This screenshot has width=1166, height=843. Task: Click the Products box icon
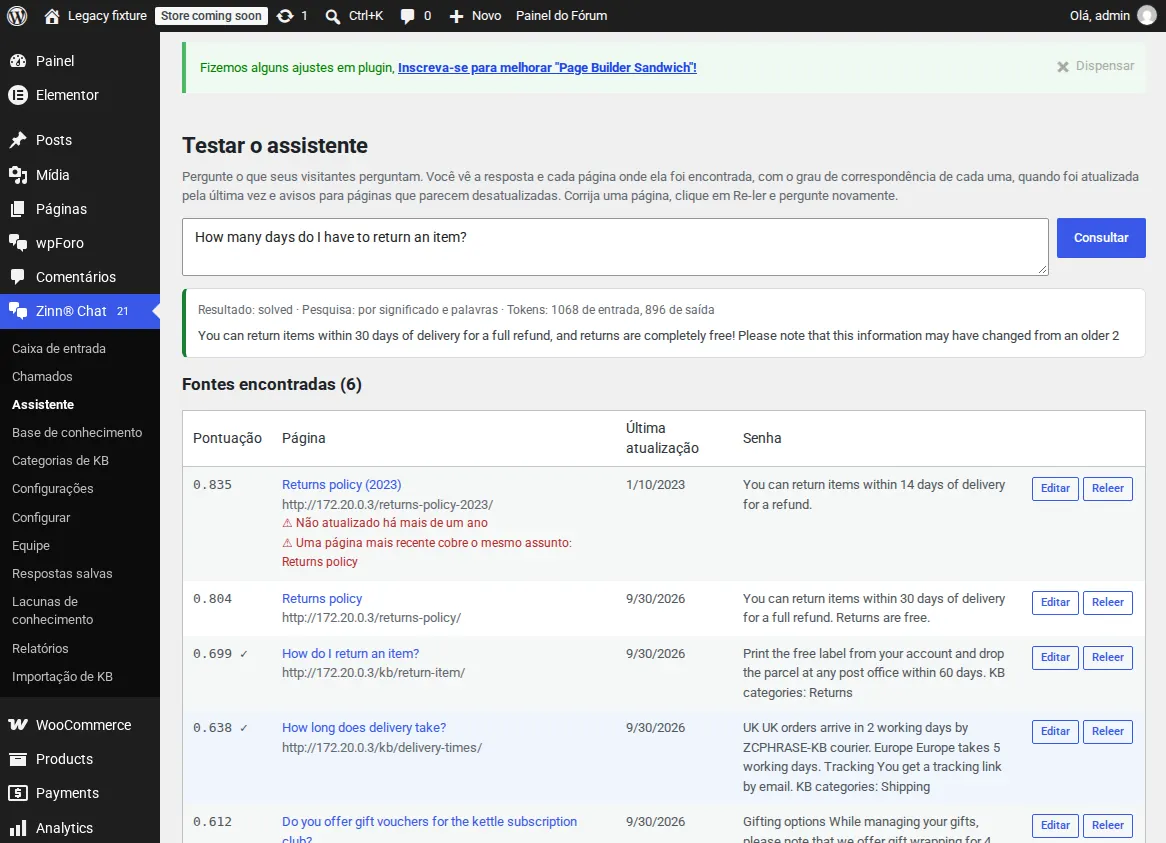(18, 759)
